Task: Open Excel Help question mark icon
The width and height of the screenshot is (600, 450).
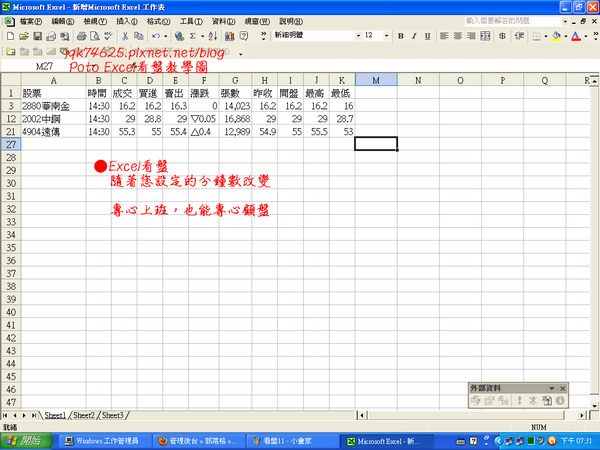Action: pyautogui.click(x=243, y=36)
